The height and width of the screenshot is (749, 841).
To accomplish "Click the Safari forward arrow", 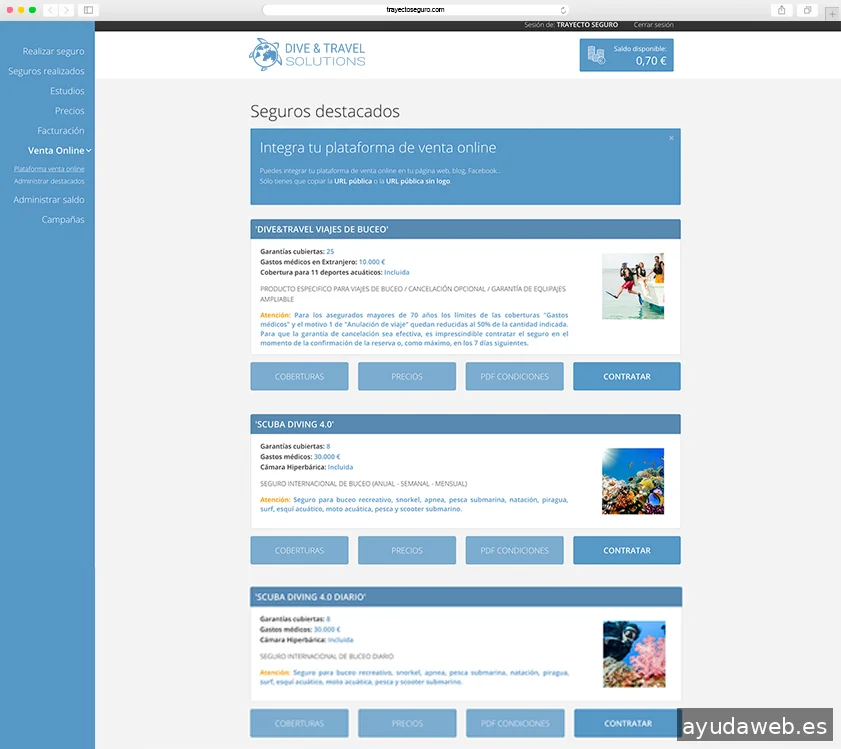I will [67, 10].
